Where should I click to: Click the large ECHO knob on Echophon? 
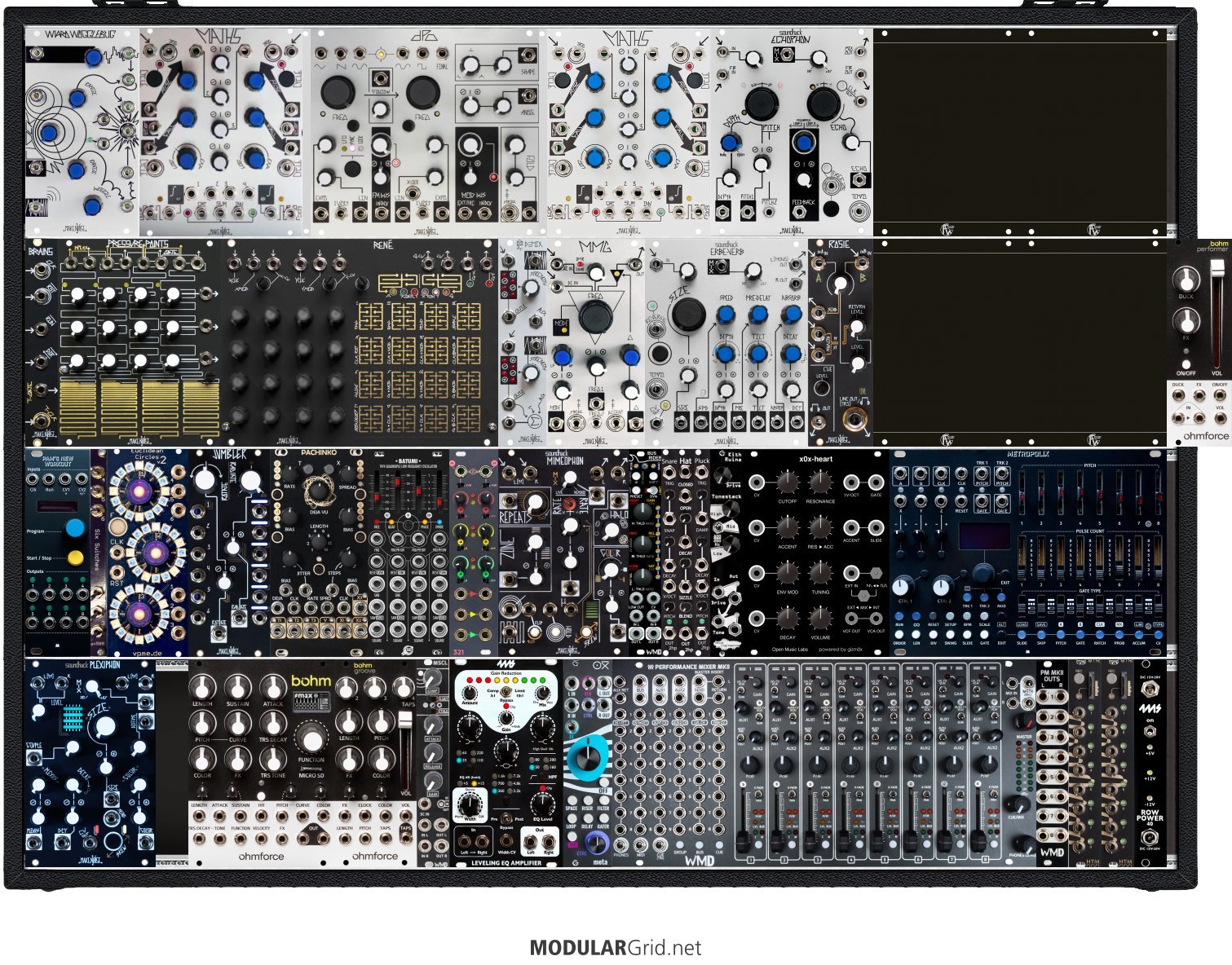pyautogui.click(x=824, y=104)
